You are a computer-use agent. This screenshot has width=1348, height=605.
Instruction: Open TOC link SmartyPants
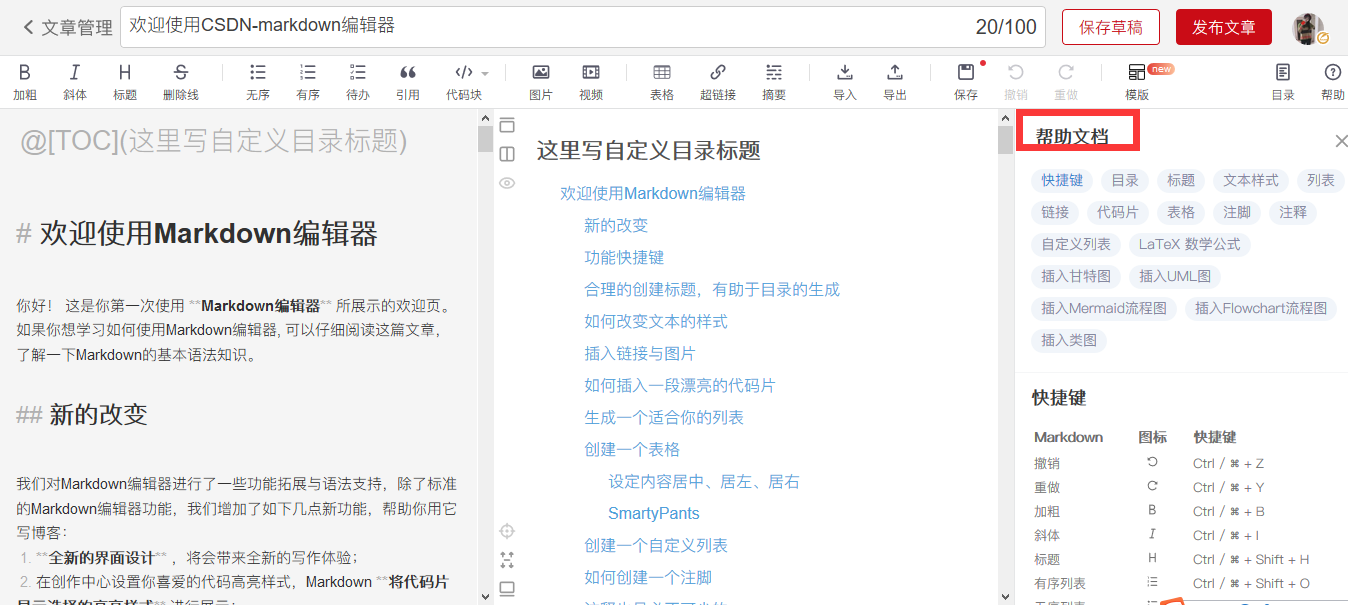[654, 514]
